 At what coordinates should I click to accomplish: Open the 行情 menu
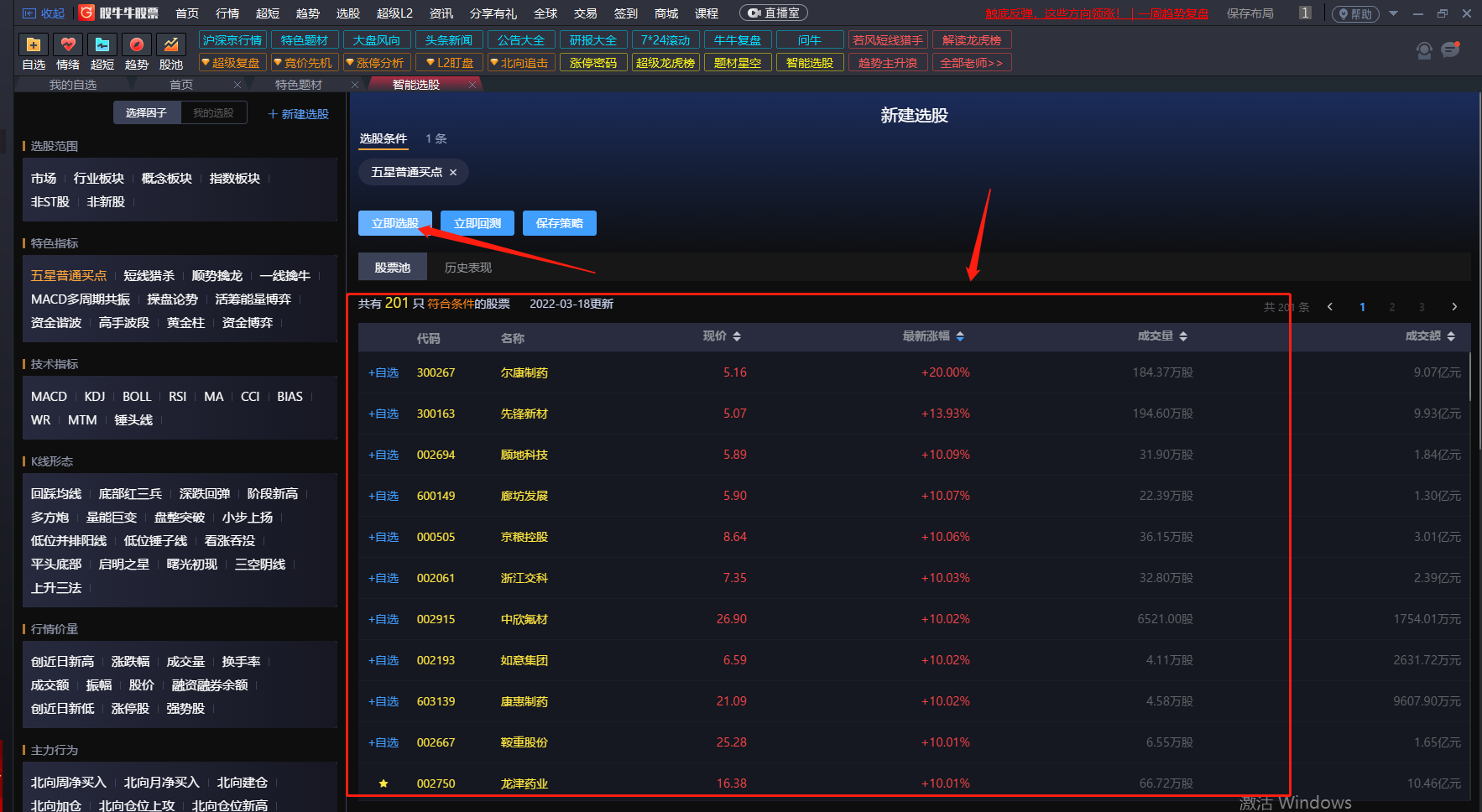pyautogui.click(x=227, y=13)
